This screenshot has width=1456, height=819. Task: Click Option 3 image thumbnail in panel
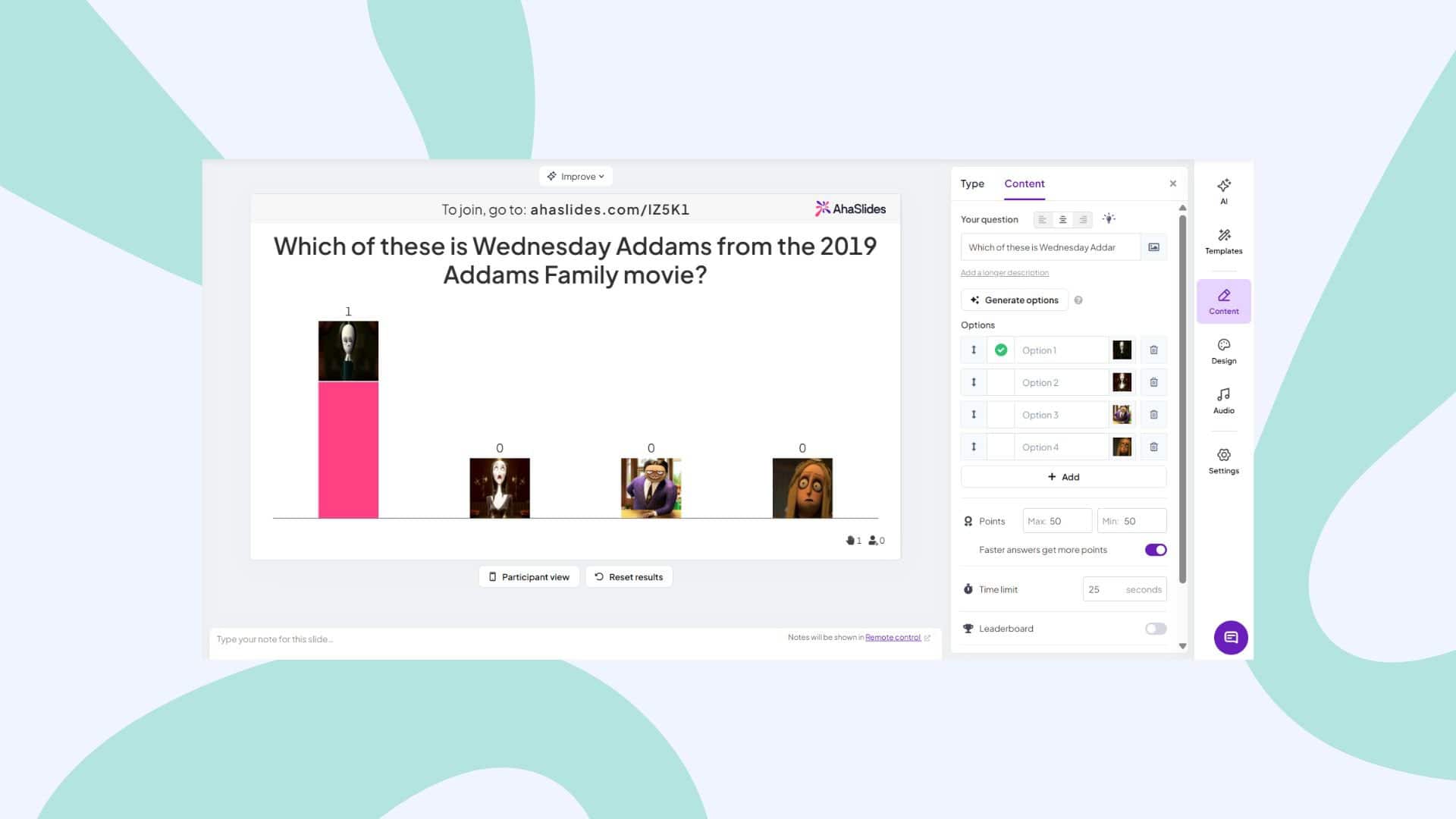pos(1122,415)
